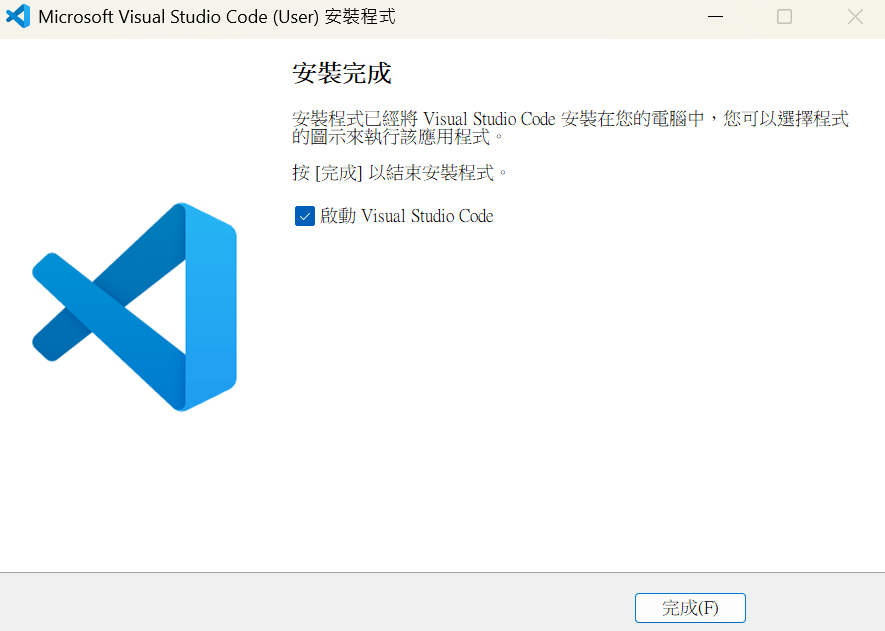Screen dimensions: 885x631
Task: Click the 安裝完成 heading text
Action: click(341, 73)
